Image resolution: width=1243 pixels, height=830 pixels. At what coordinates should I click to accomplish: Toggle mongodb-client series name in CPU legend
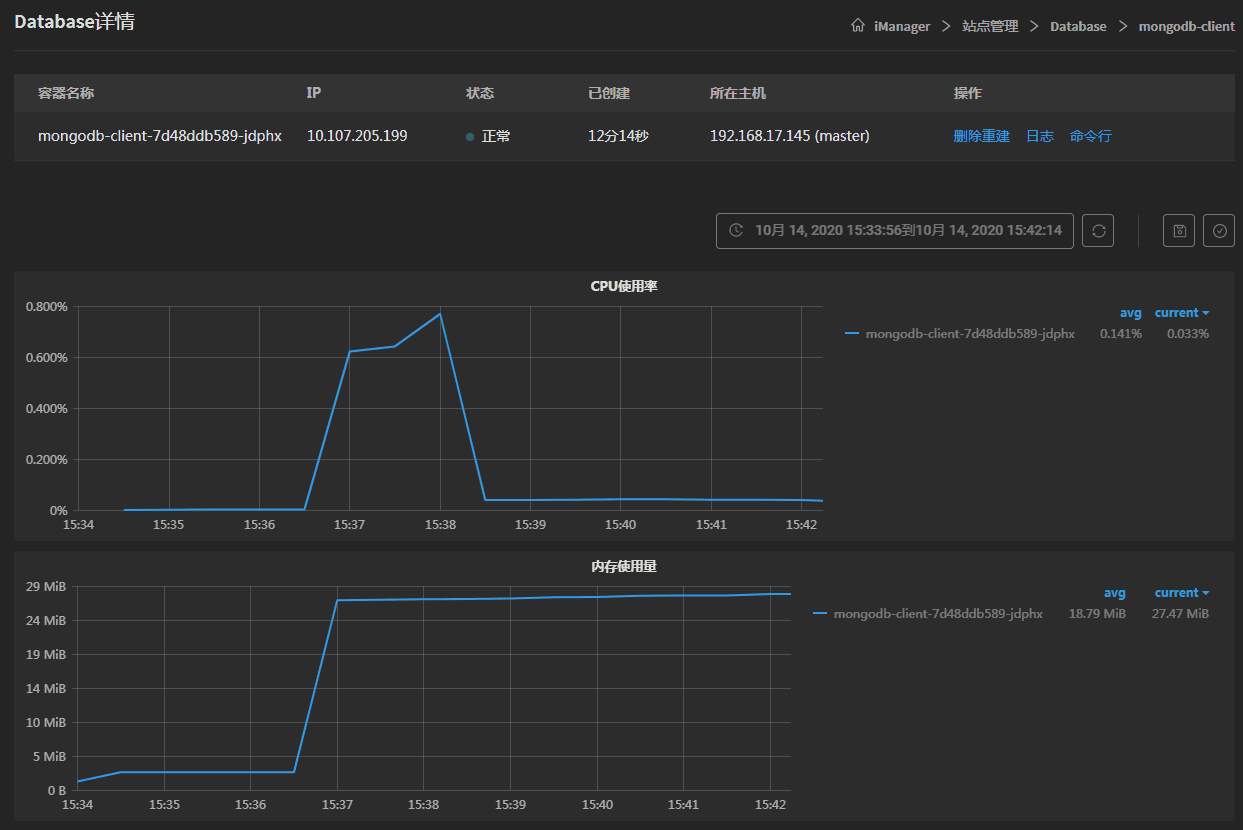[969, 334]
